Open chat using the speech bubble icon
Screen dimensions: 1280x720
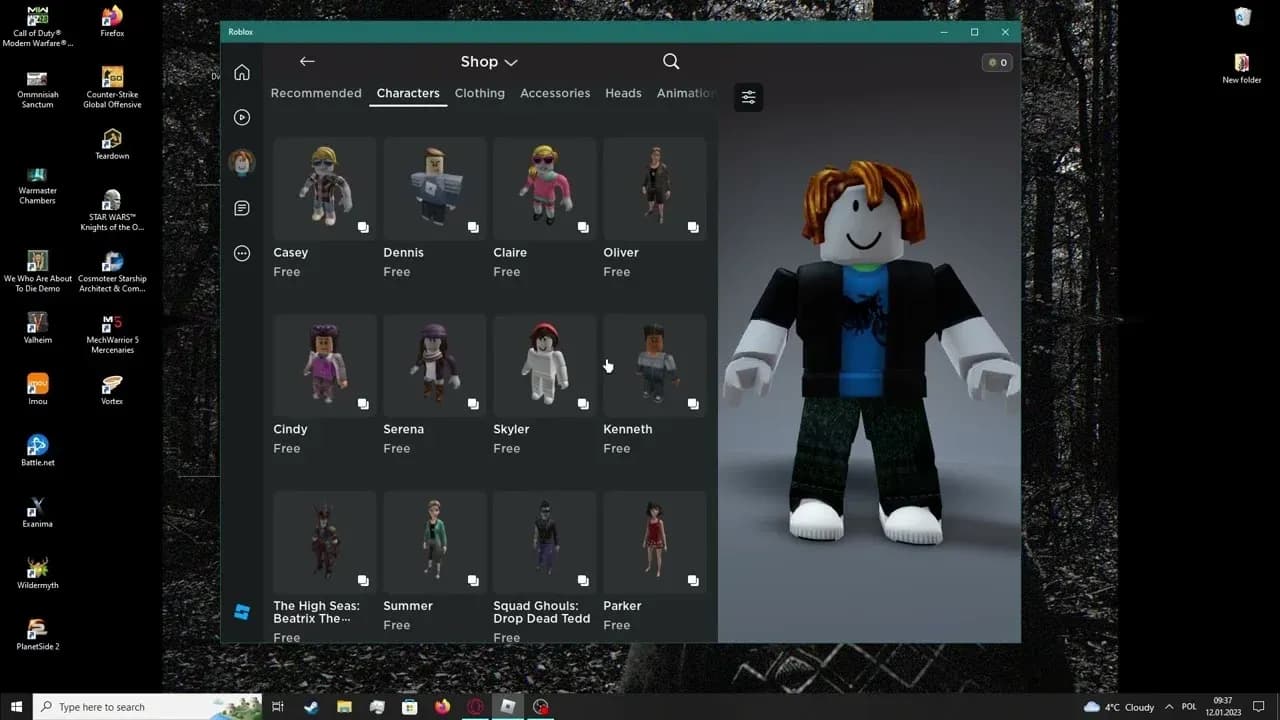click(241, 208)
